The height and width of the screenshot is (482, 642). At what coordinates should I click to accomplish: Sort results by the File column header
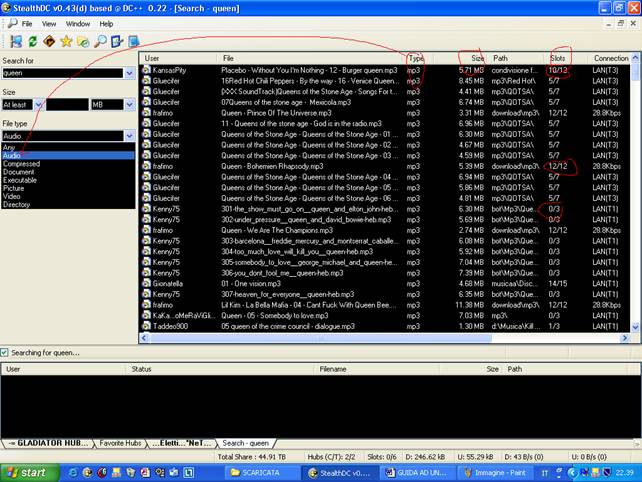(x=311, y=58)
